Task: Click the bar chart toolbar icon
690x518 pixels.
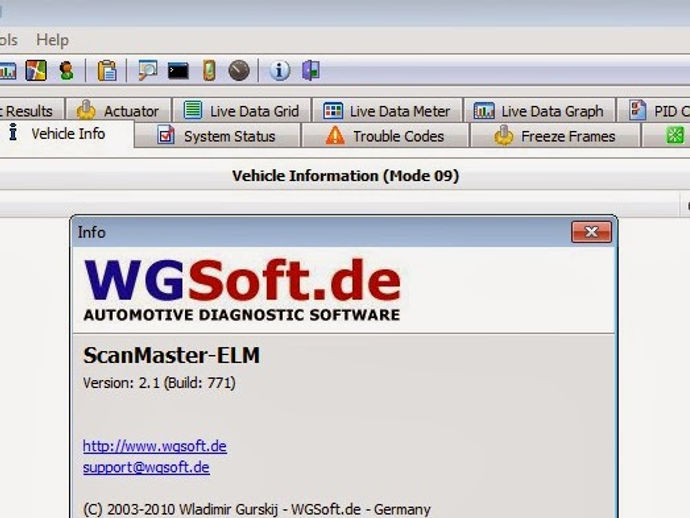Action: (7, 70)
